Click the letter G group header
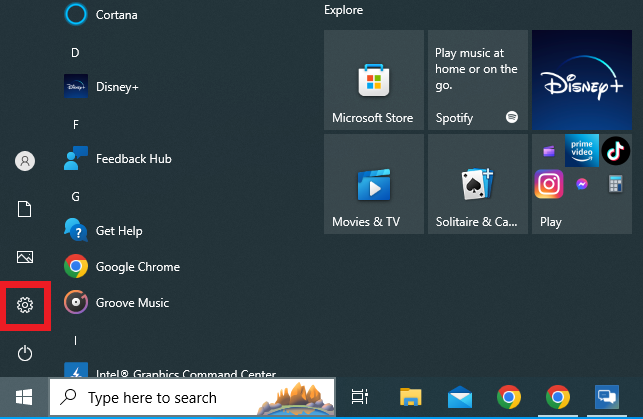This screenshot has height=419, width=643. pos(75,197)
